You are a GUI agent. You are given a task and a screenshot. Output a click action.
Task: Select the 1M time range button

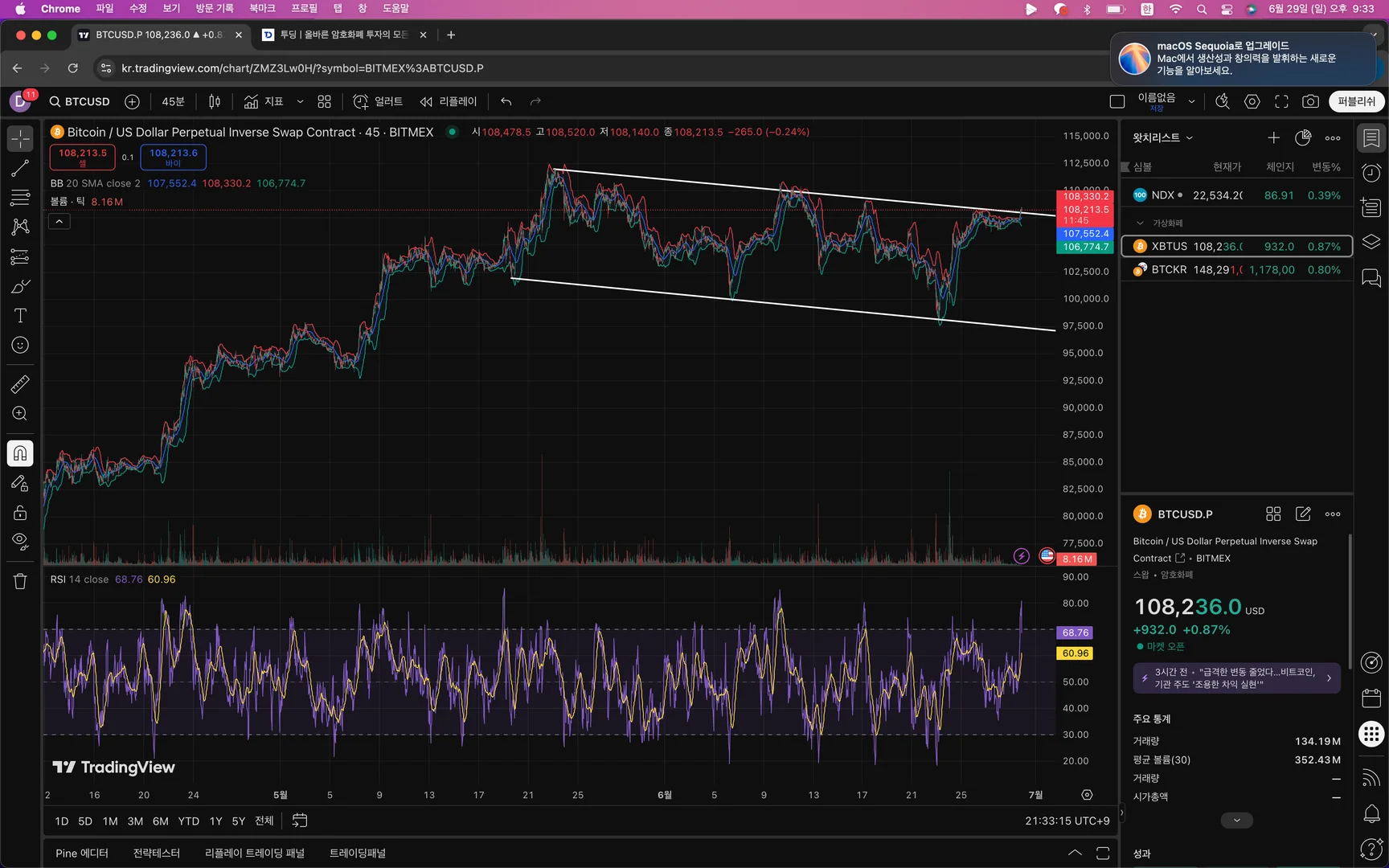pos(110,821)
